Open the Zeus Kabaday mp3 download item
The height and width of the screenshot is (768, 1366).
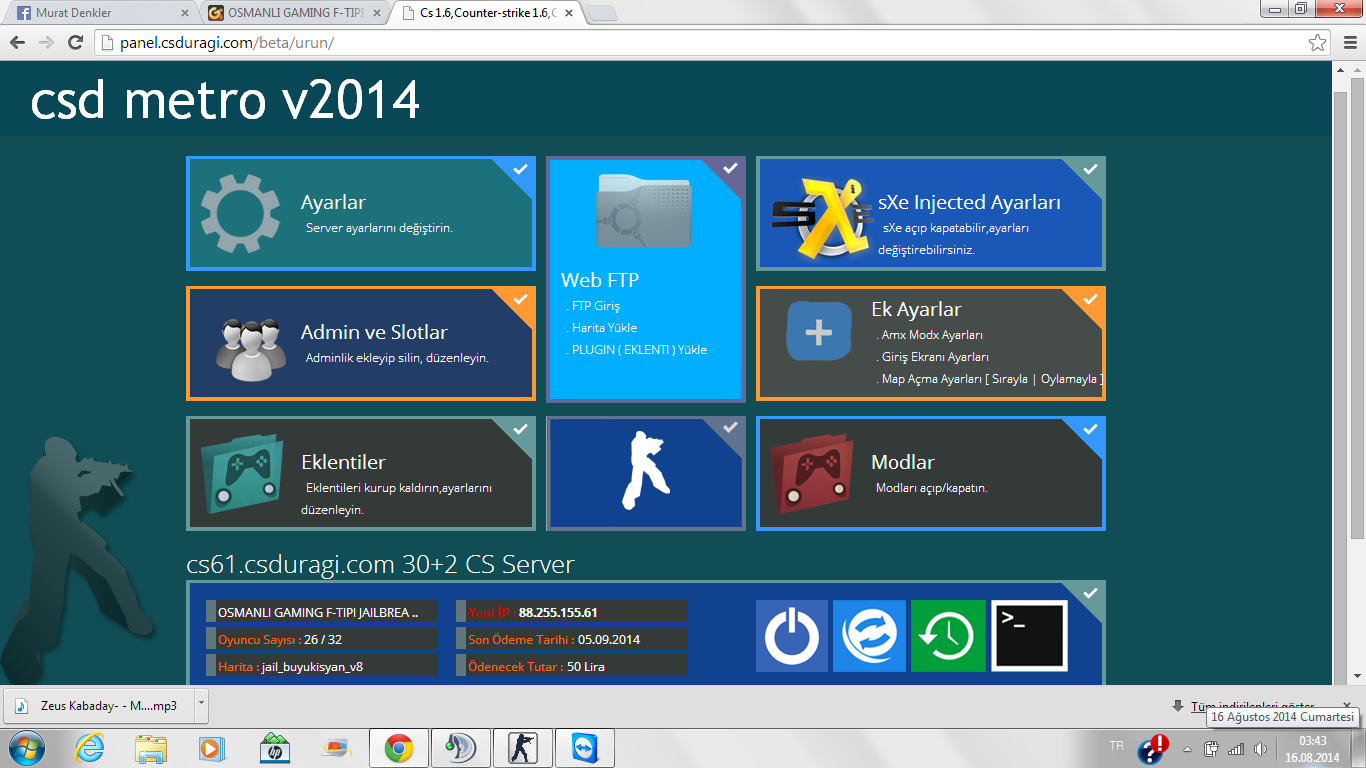pyautogui.click(x=98, y=704)
